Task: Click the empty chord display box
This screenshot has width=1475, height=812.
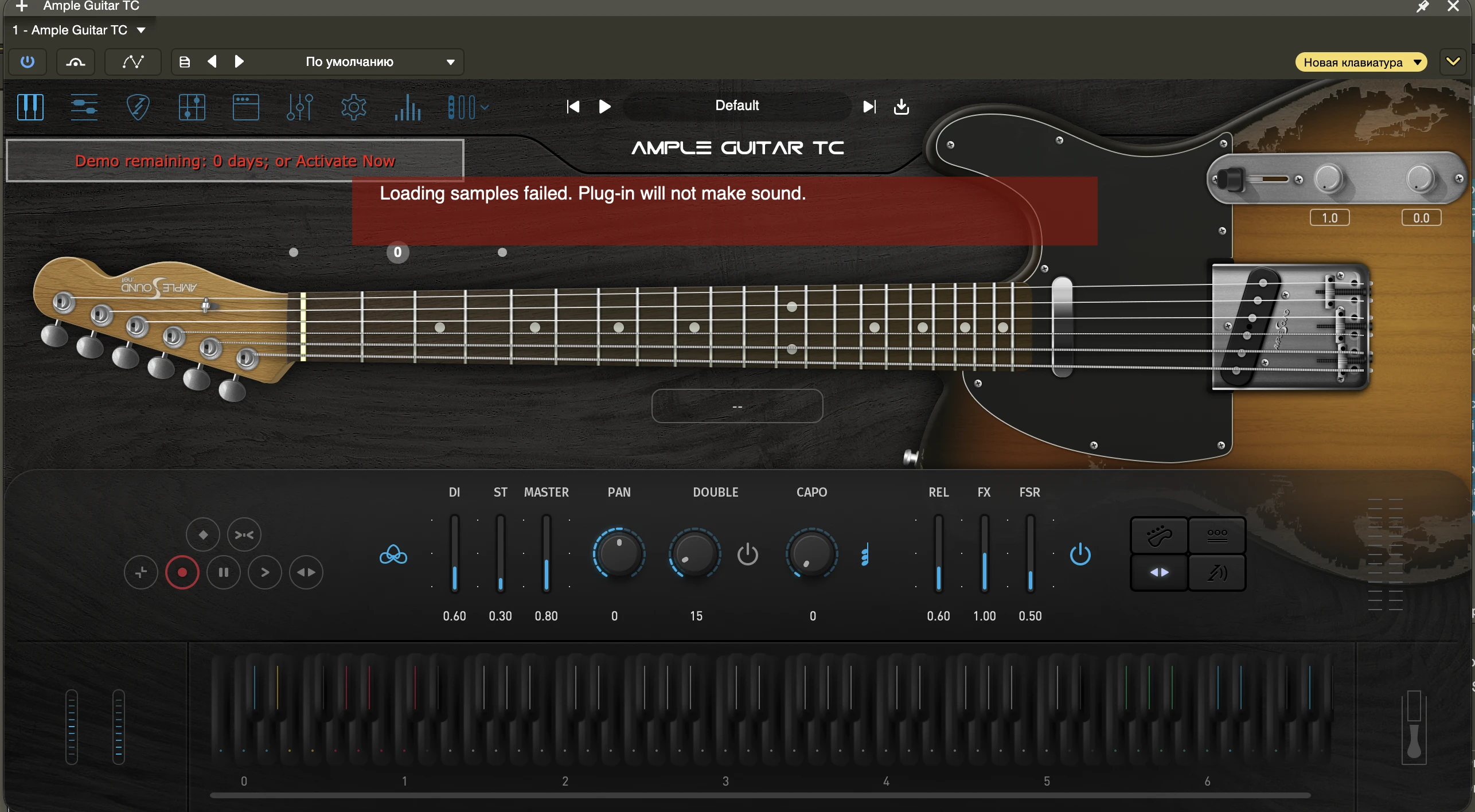Action: click(x=737, y=406)
